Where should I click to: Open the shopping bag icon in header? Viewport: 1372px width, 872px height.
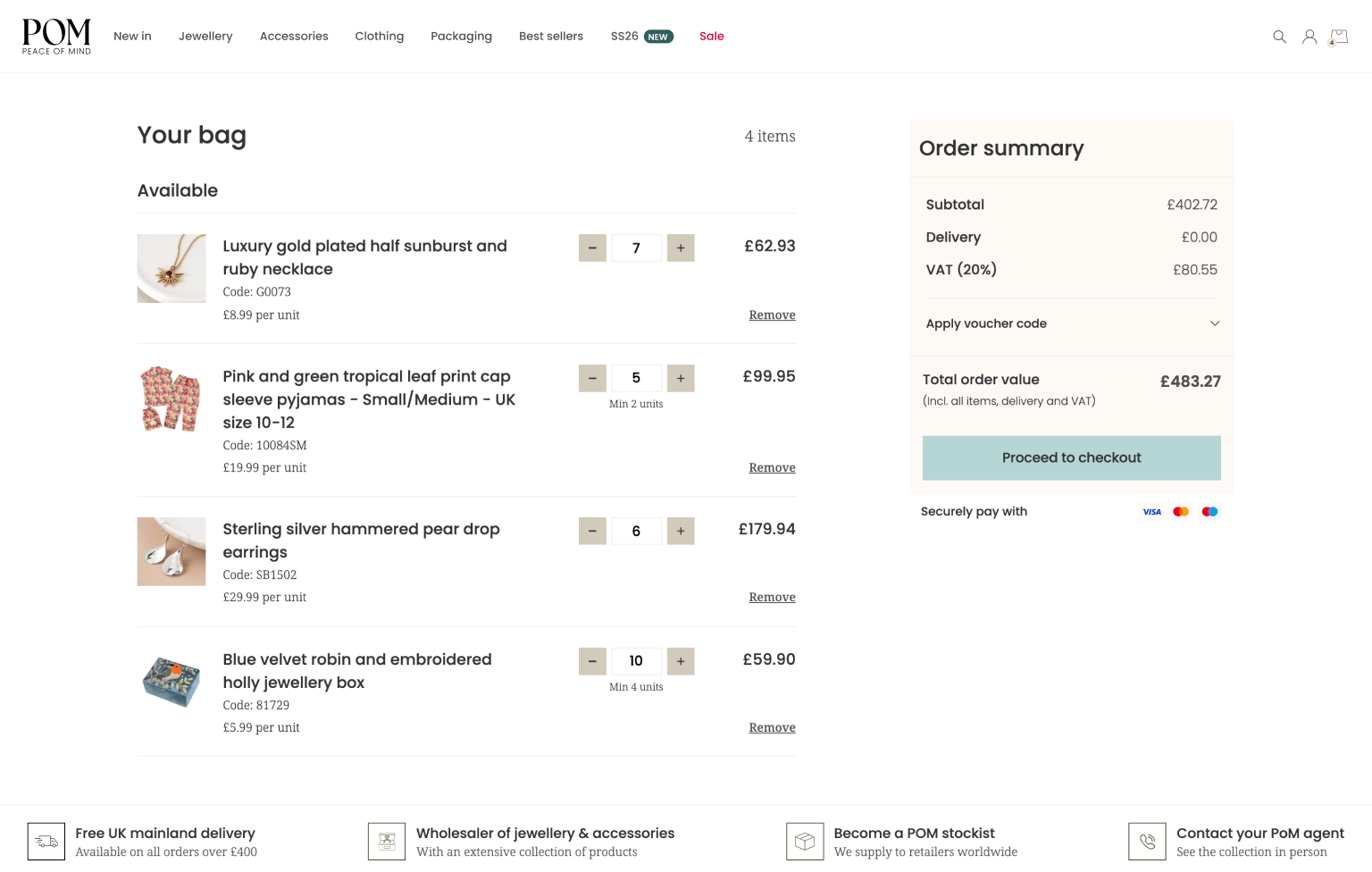point(1338,37)
